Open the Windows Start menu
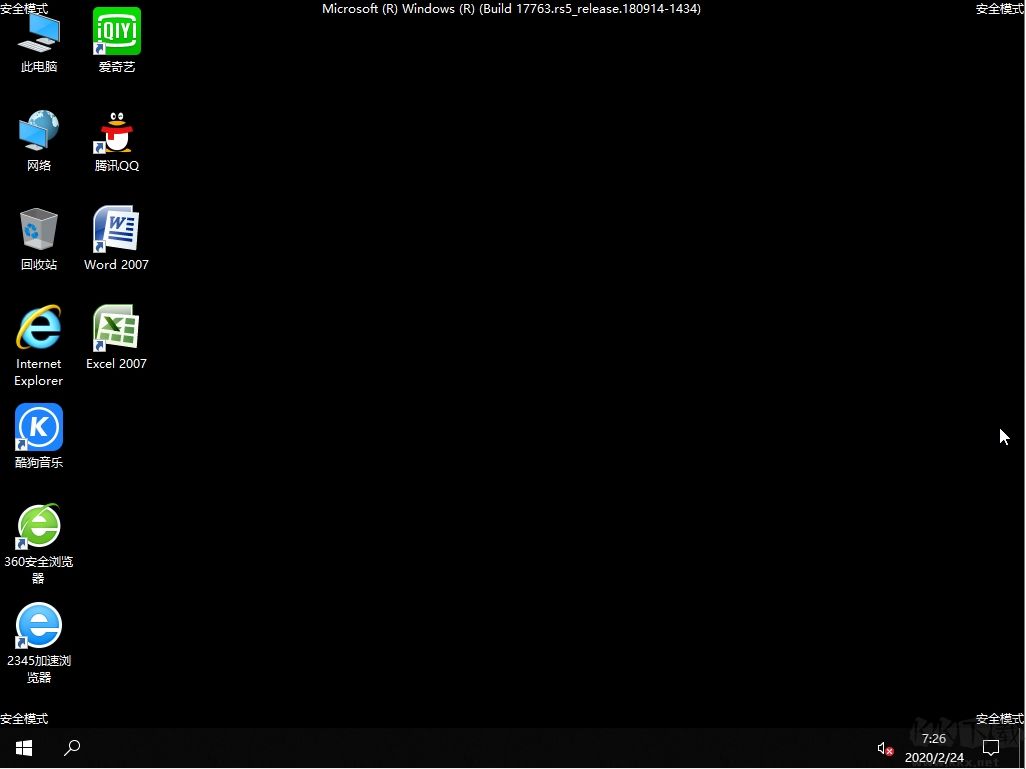The image size is (1026, 769). pyautogui.click(x=24, y=747)
